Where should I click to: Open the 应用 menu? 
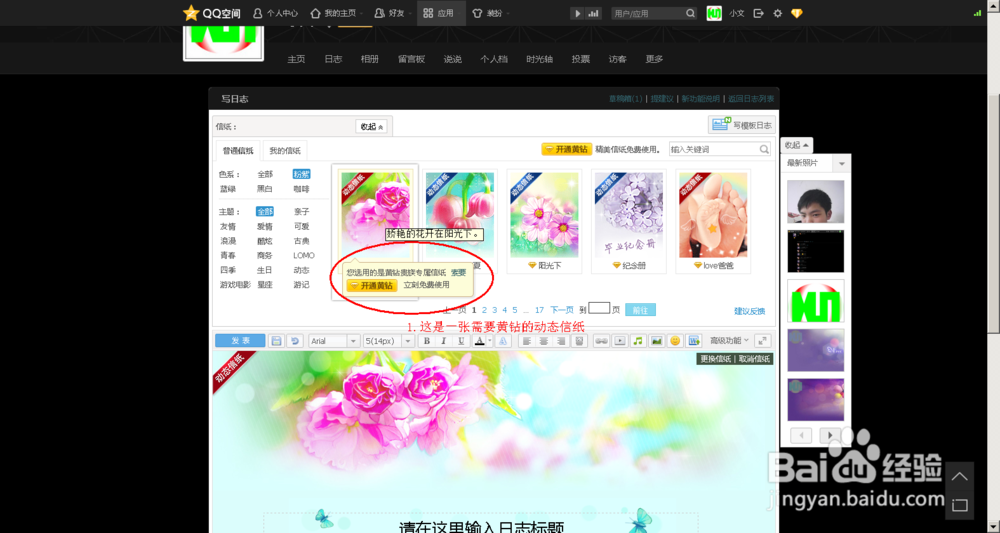pyautogui.click(x=441, y=13)
